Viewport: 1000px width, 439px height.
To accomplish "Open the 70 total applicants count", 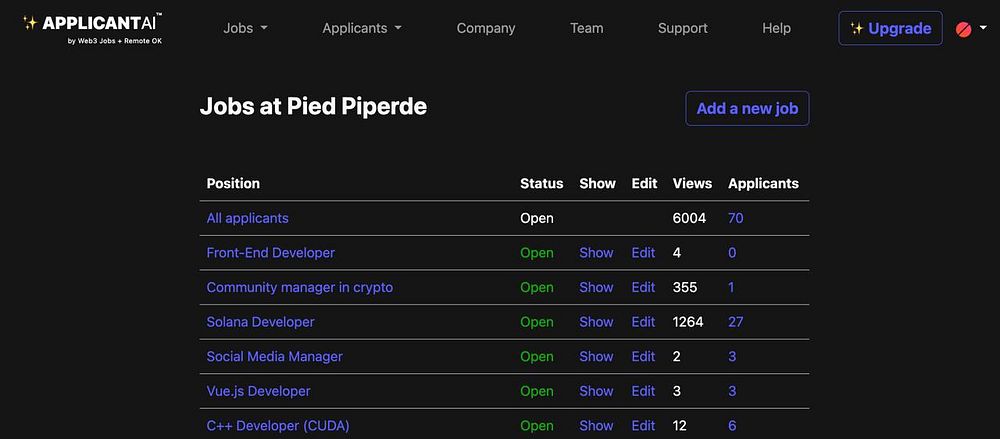I will [x=735, y=218].
